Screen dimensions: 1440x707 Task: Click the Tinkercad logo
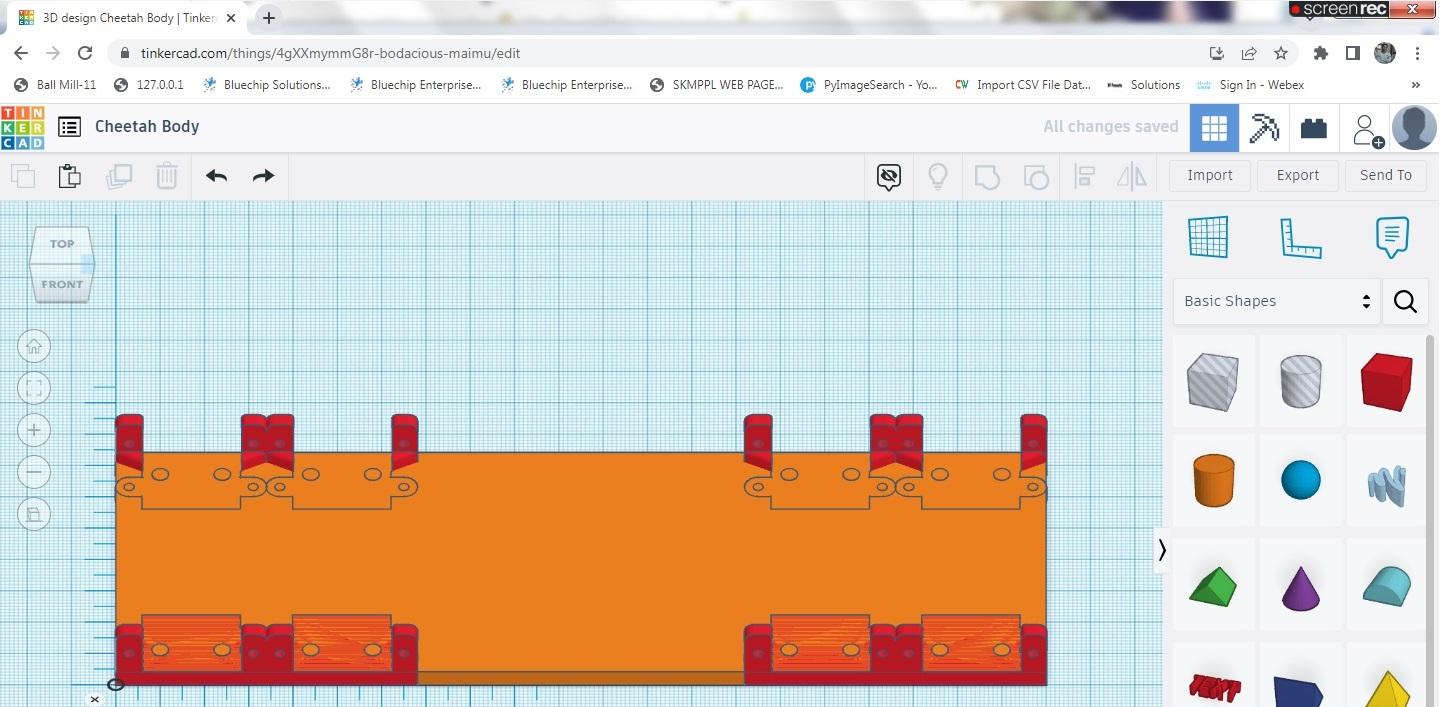point(22,127)
